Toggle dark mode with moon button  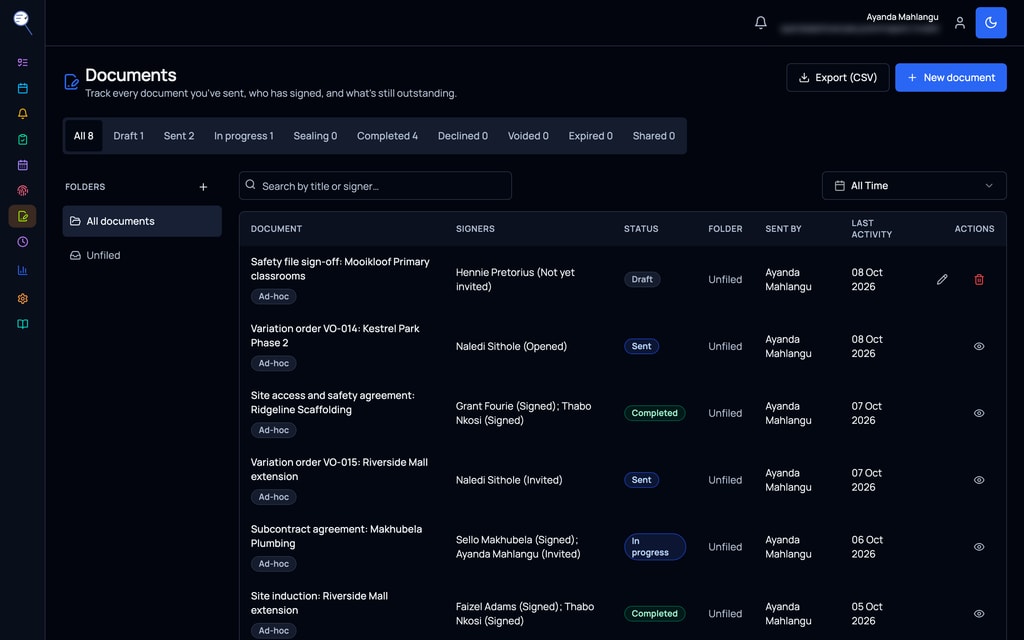tap(991, 23)
